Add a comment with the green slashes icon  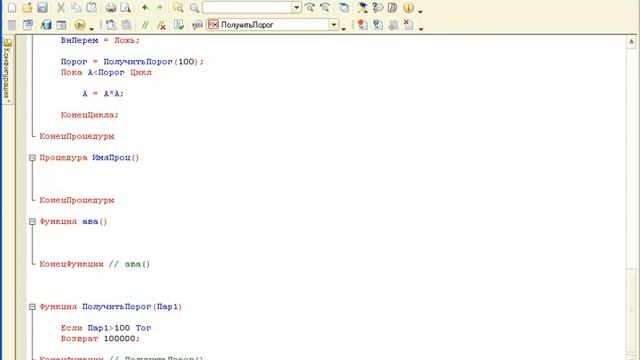click(x=145, y=25)
